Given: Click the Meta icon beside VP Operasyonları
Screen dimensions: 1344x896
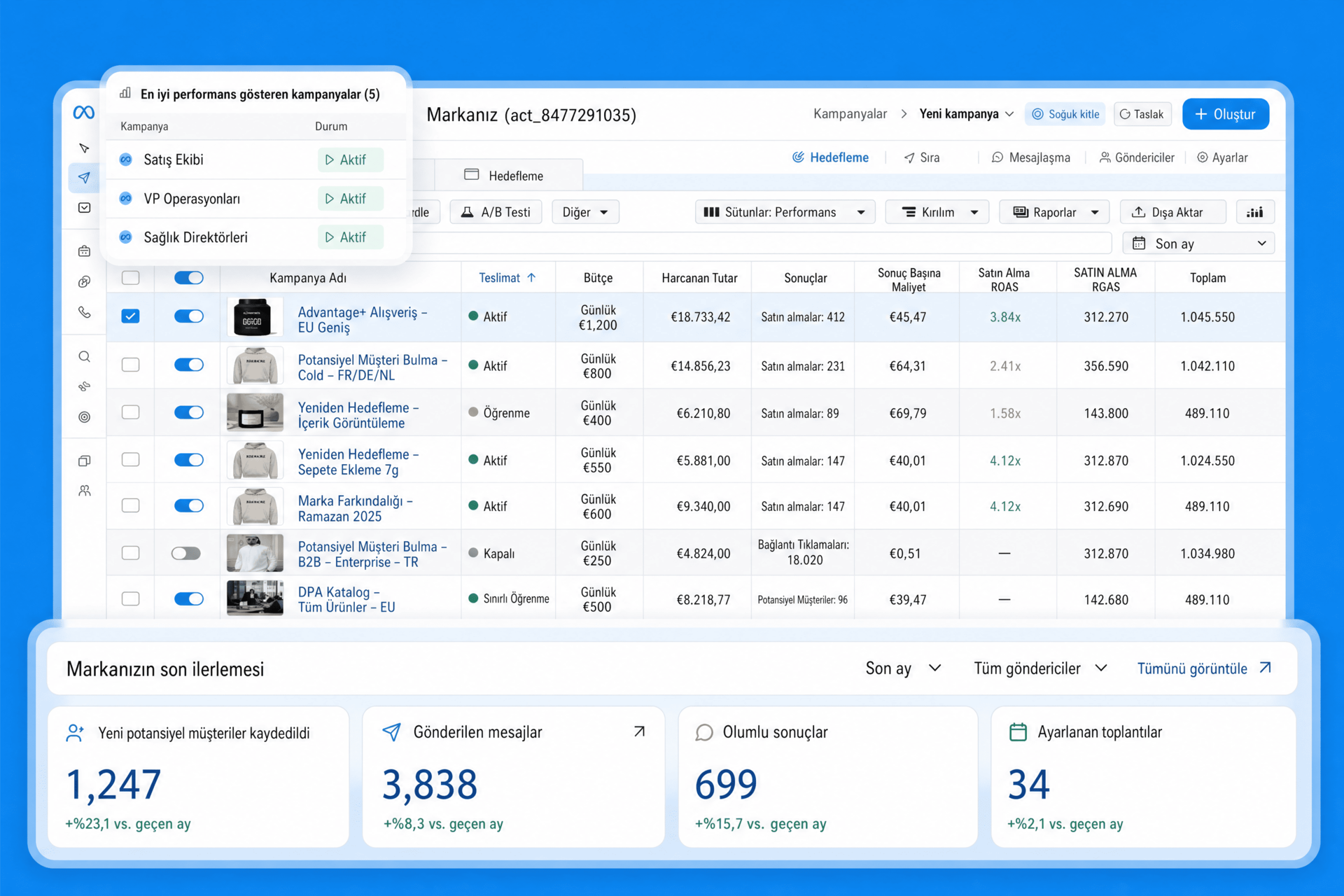Looking at the screenshot, I should coord(126,199).
